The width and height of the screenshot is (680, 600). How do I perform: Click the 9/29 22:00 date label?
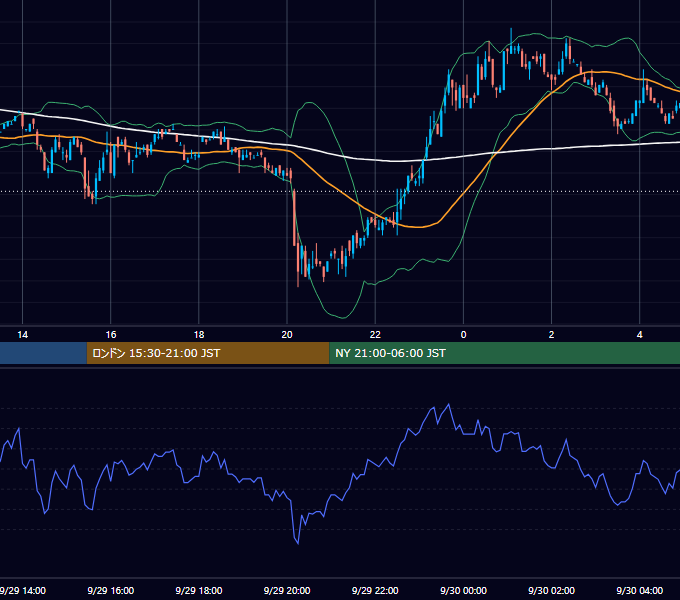tap(375, 590)
